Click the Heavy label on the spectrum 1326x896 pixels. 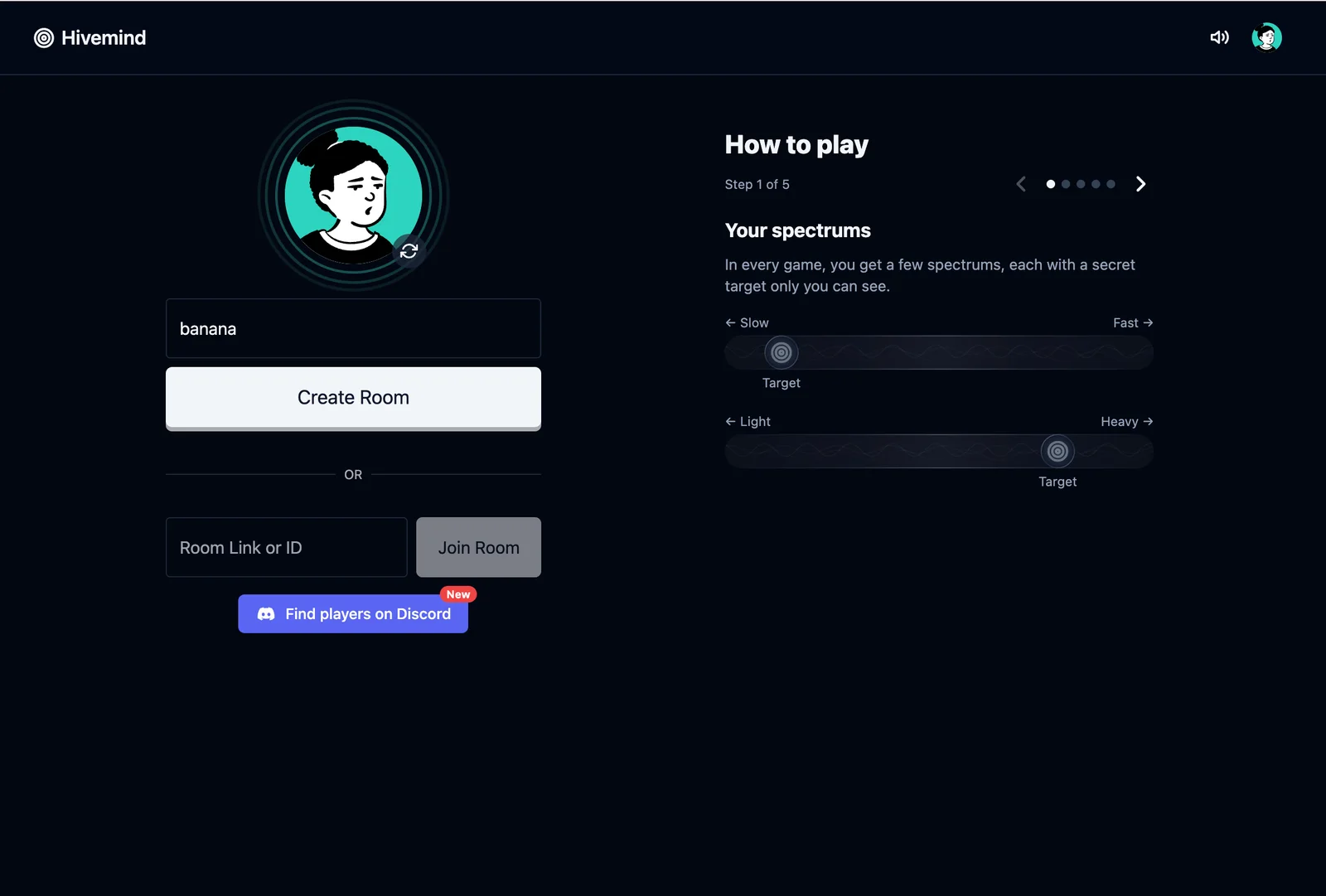[1119, 421]
